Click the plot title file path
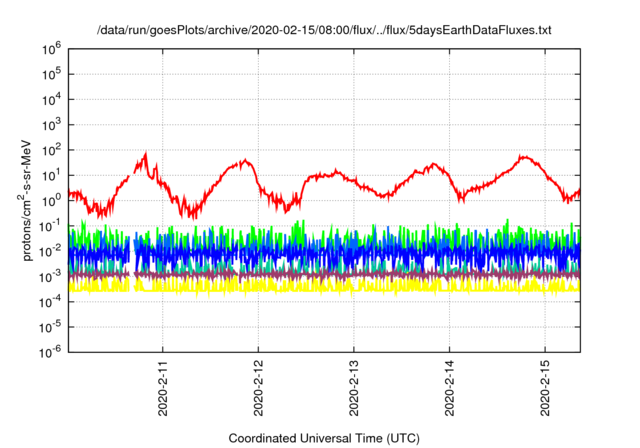The width and height of the screenshot is (640, 448). coord(324,30)
